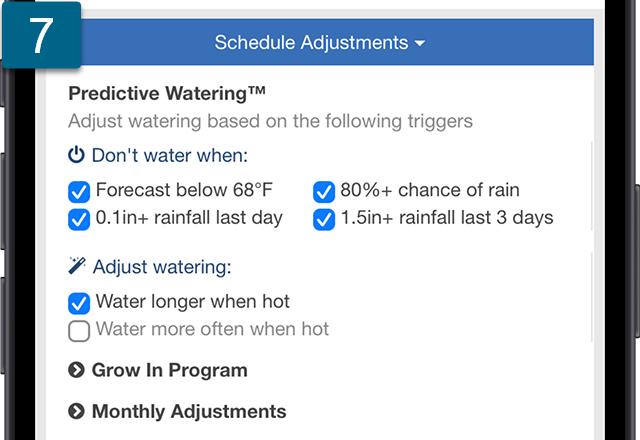Open the Schedule Adjustments dropdown header

[x=320, y=42]
